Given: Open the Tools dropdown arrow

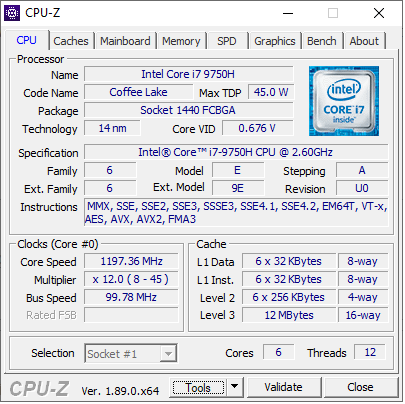Looking at the screenshot, I should click(x=235, y=387).
